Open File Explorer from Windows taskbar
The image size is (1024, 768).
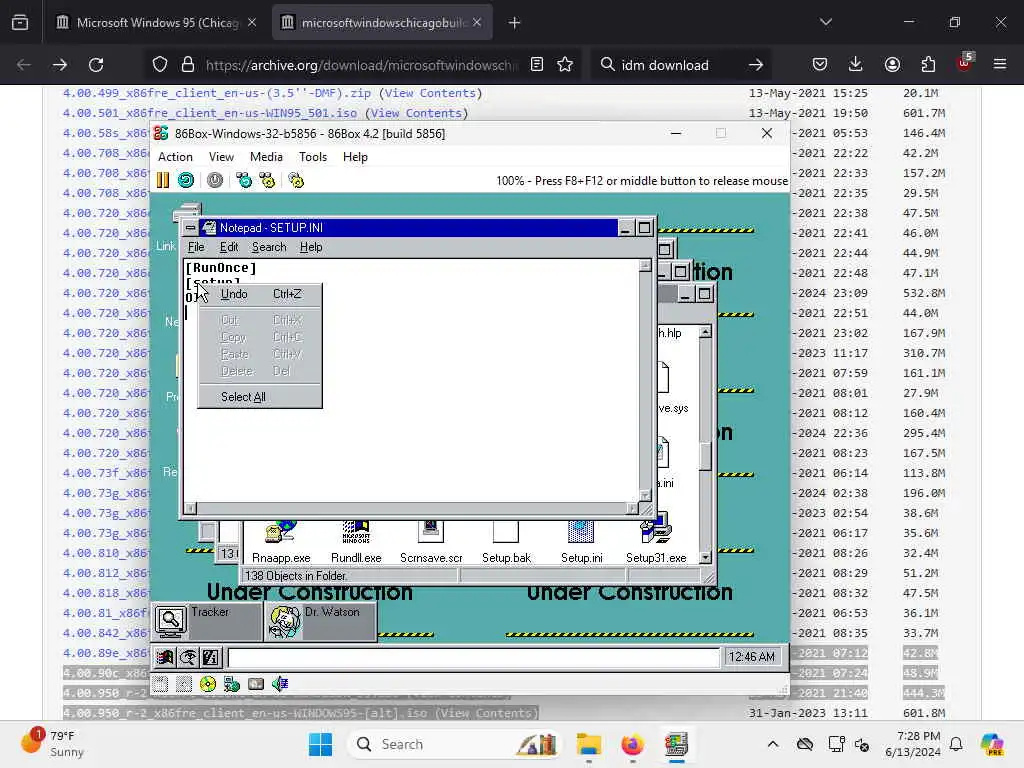click(x=588, y=744)
